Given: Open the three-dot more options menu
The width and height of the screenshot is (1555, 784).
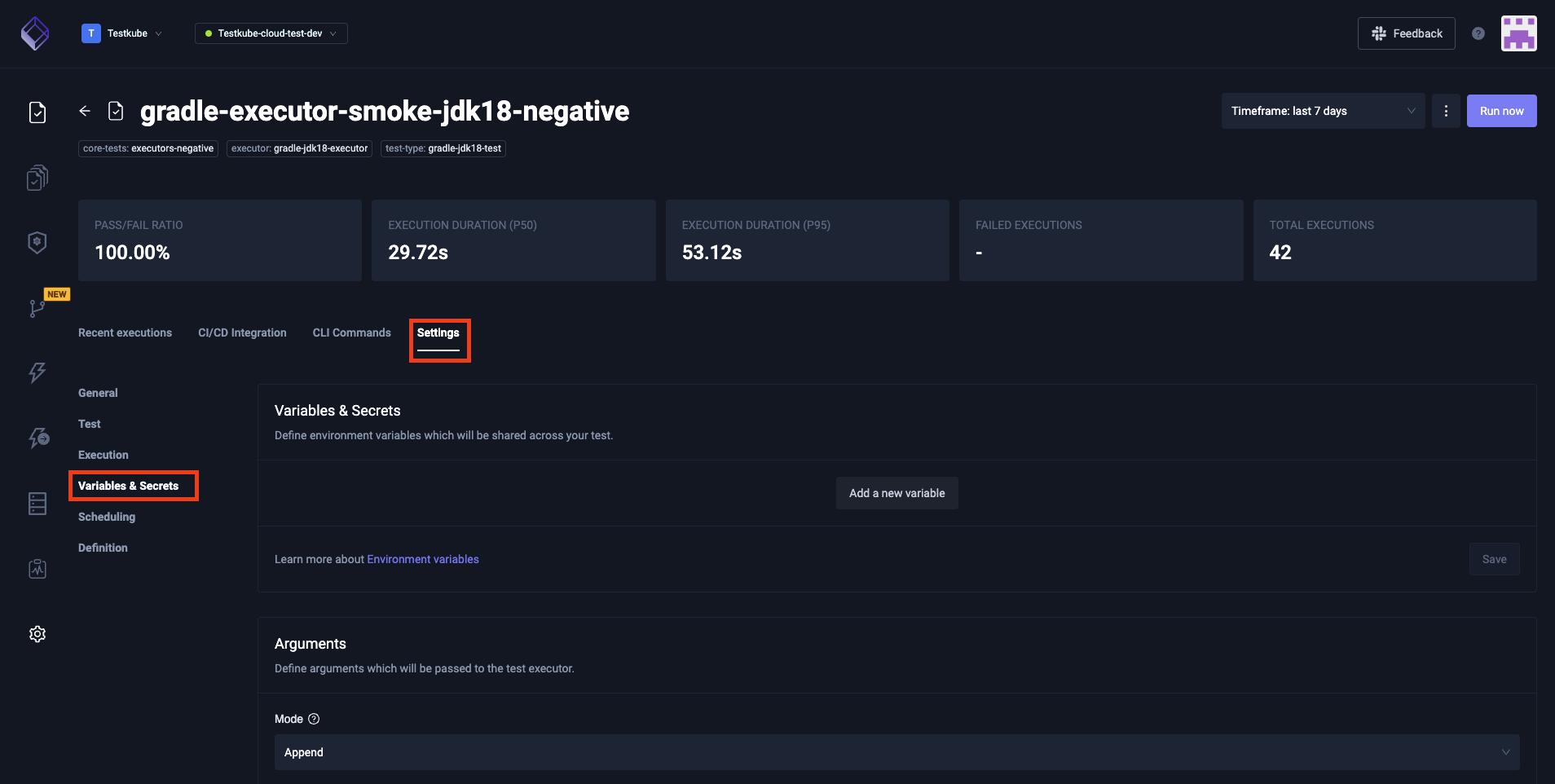Looking at the screenshot, I should click(x=1446, y=111).
